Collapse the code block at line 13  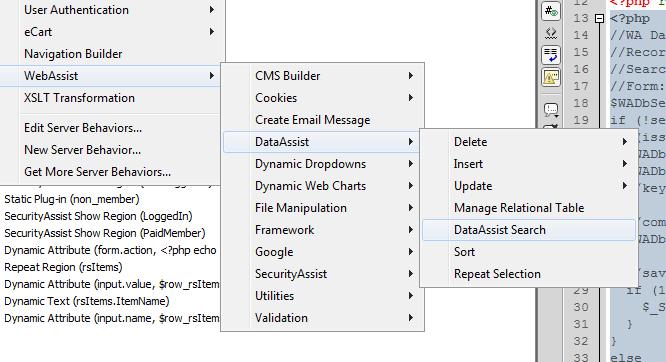click(x=599, y=19)
